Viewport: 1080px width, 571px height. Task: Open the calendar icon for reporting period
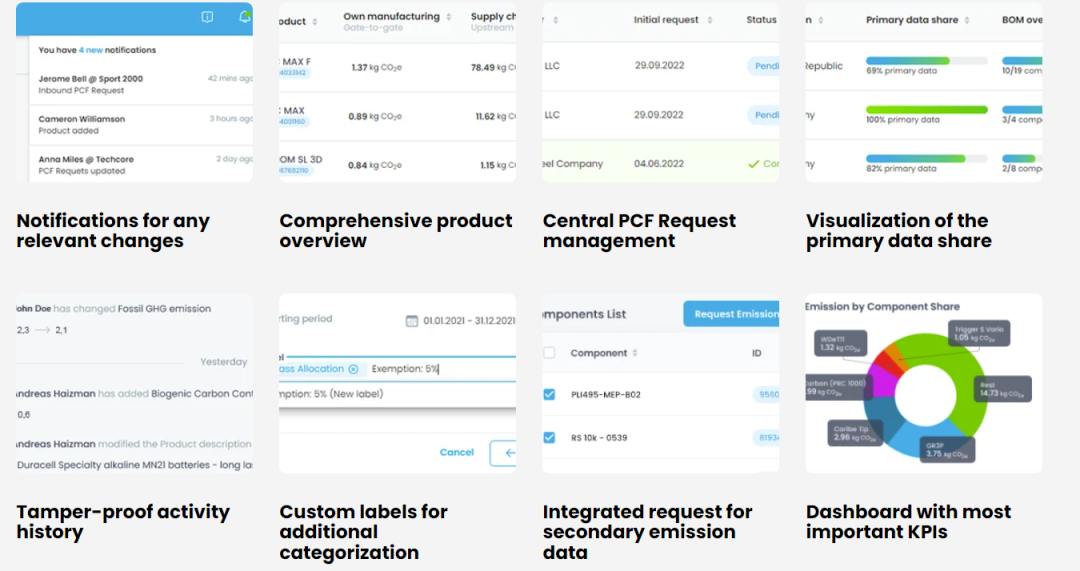click(412, 320)
